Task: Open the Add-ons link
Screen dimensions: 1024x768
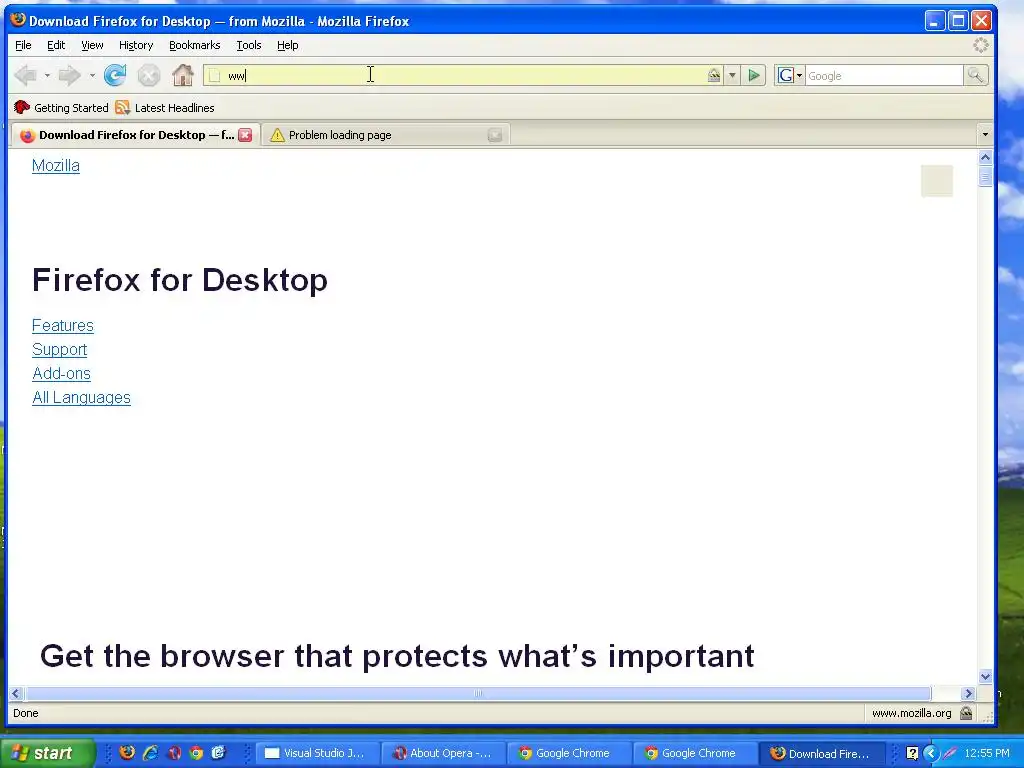Action: click(x=61, y=374)
